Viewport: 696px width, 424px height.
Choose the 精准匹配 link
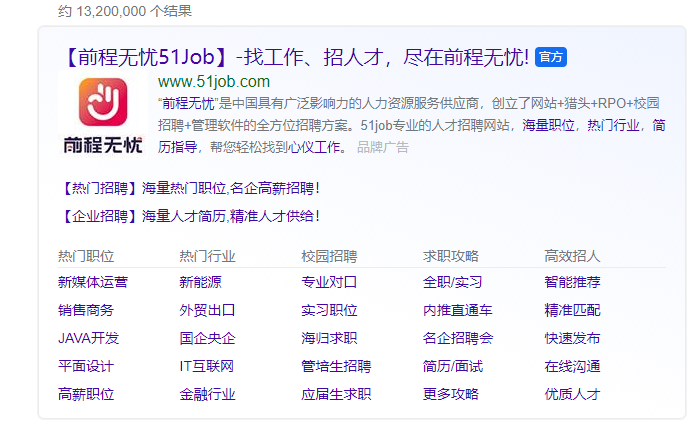tap(572, 310)
